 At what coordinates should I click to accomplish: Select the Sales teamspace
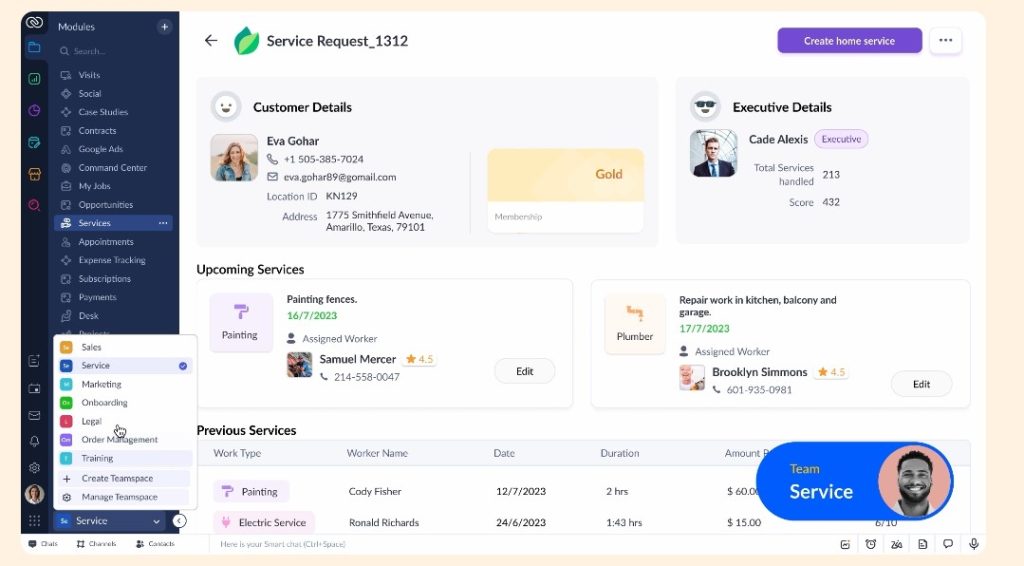click(x=124, y=347)
